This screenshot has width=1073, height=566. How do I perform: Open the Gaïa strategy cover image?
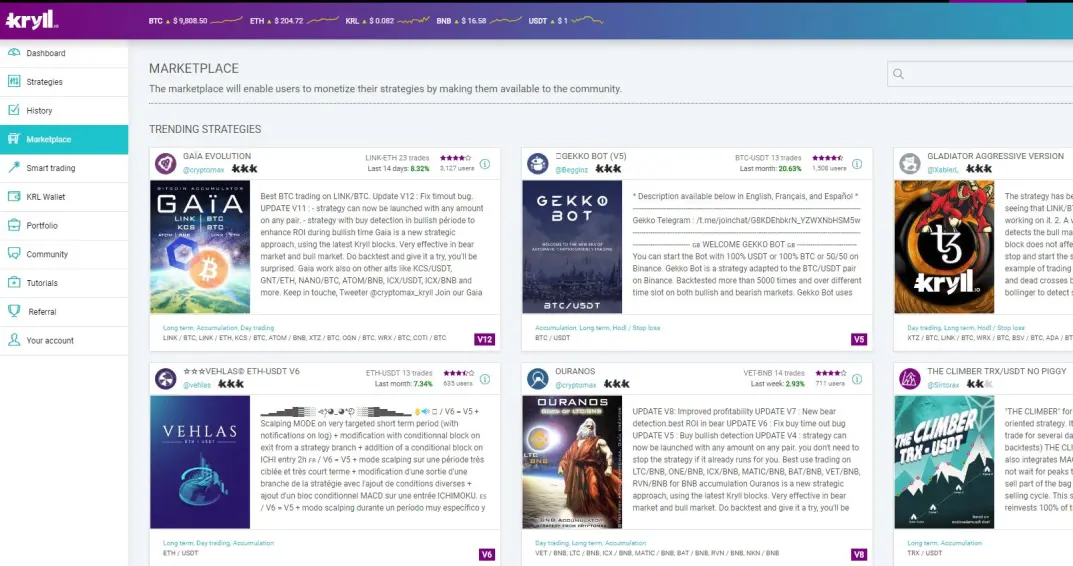tap(200, 247)
